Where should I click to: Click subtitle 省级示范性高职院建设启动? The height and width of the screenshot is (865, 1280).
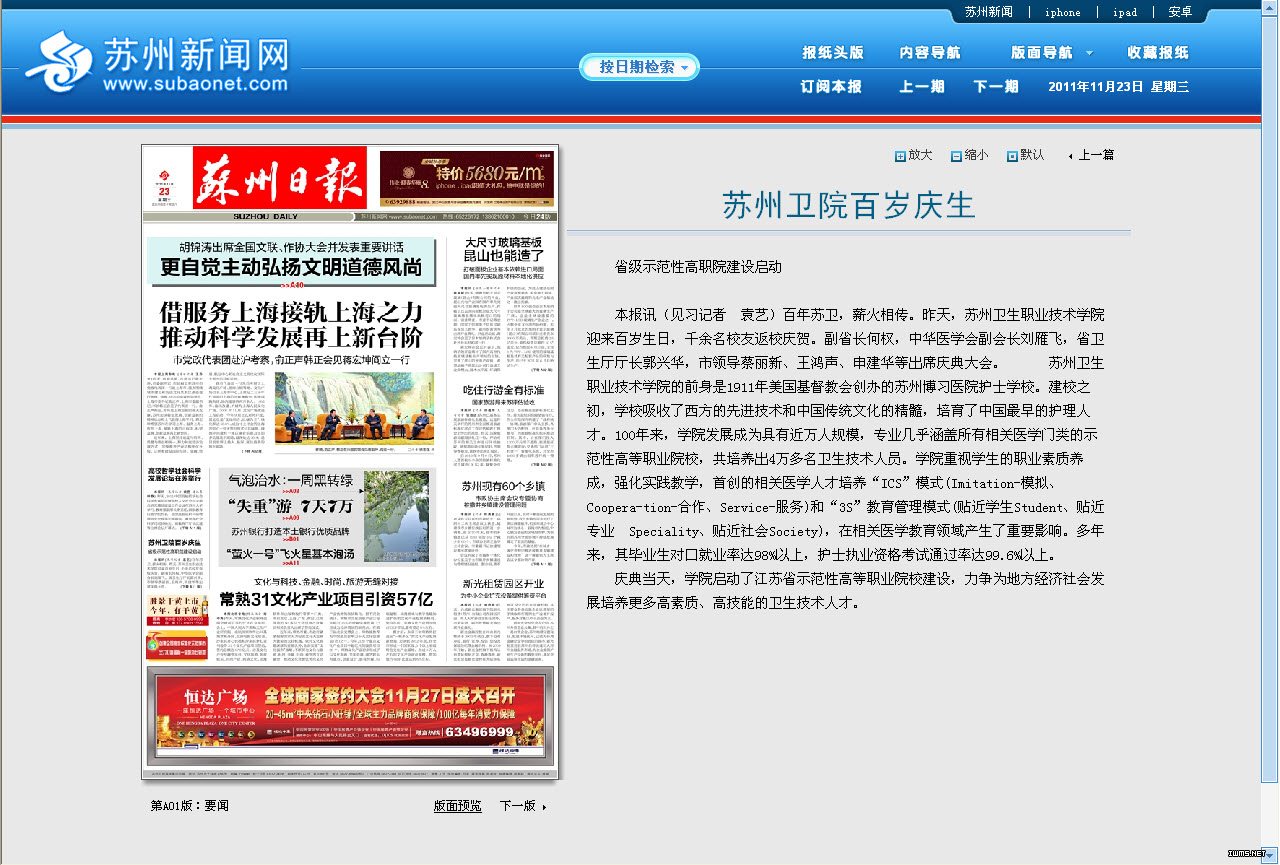pos(698,267)
